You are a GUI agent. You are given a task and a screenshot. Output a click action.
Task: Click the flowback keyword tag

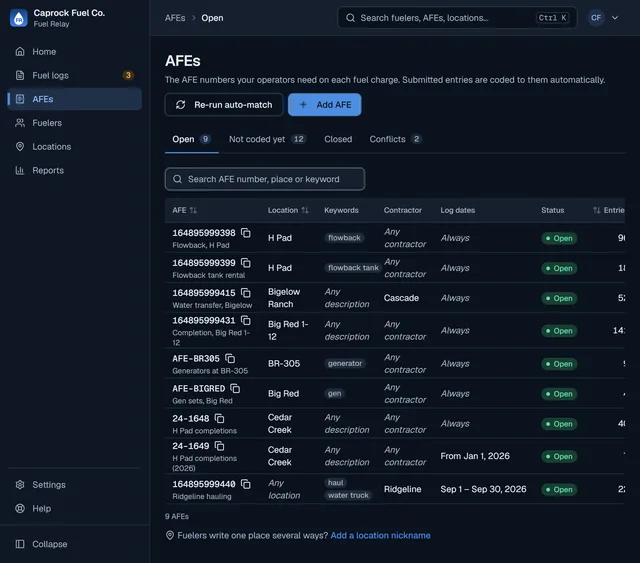(344, 238)
